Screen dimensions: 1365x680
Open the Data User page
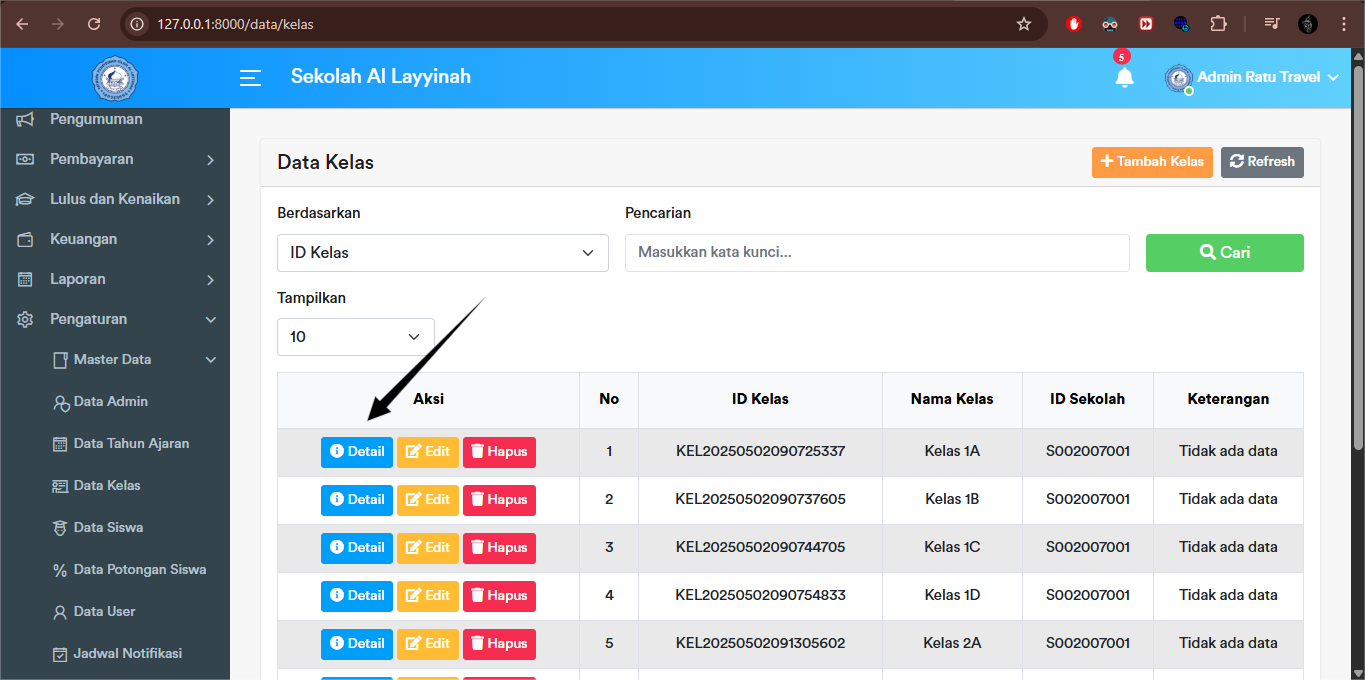tap(103, 611)
